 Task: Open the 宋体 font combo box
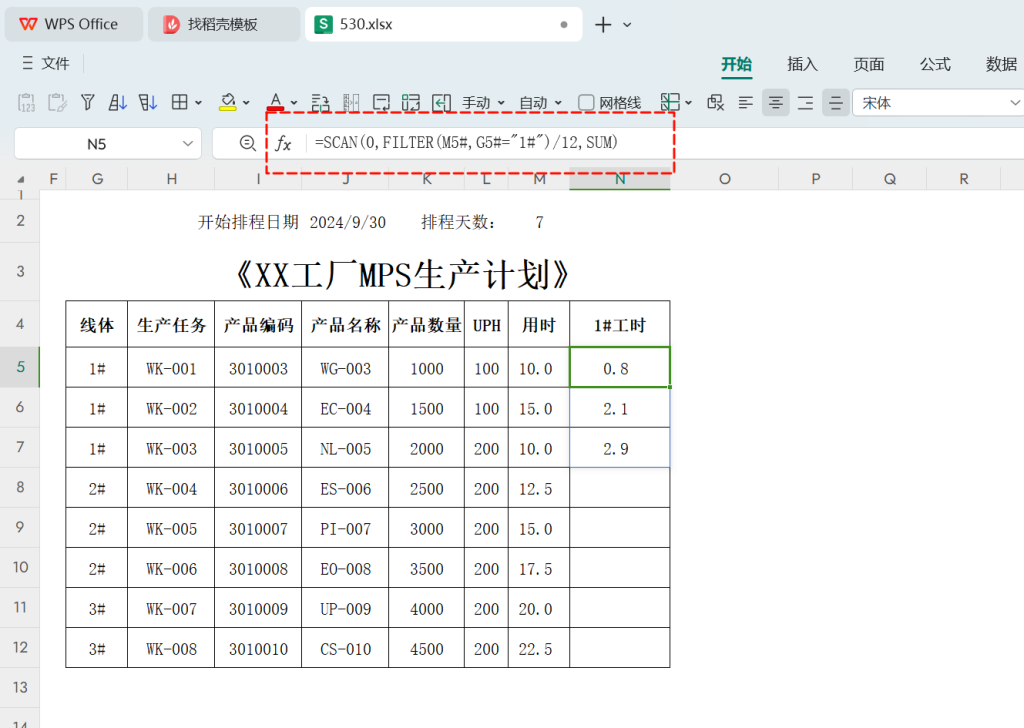pos(938,103)
